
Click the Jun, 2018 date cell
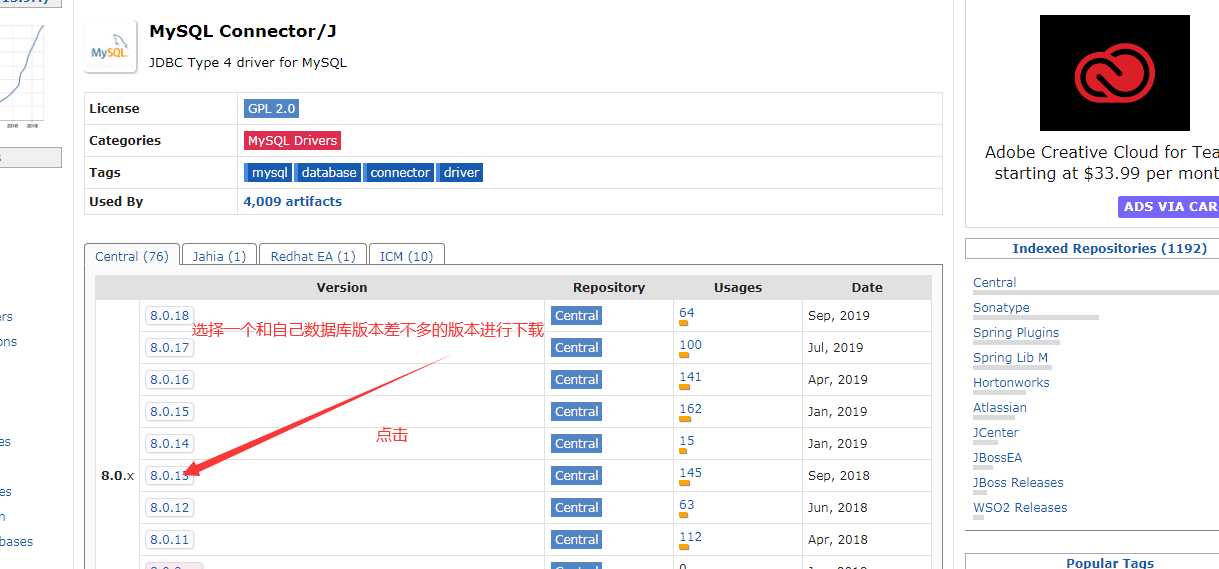pos(838,507)
